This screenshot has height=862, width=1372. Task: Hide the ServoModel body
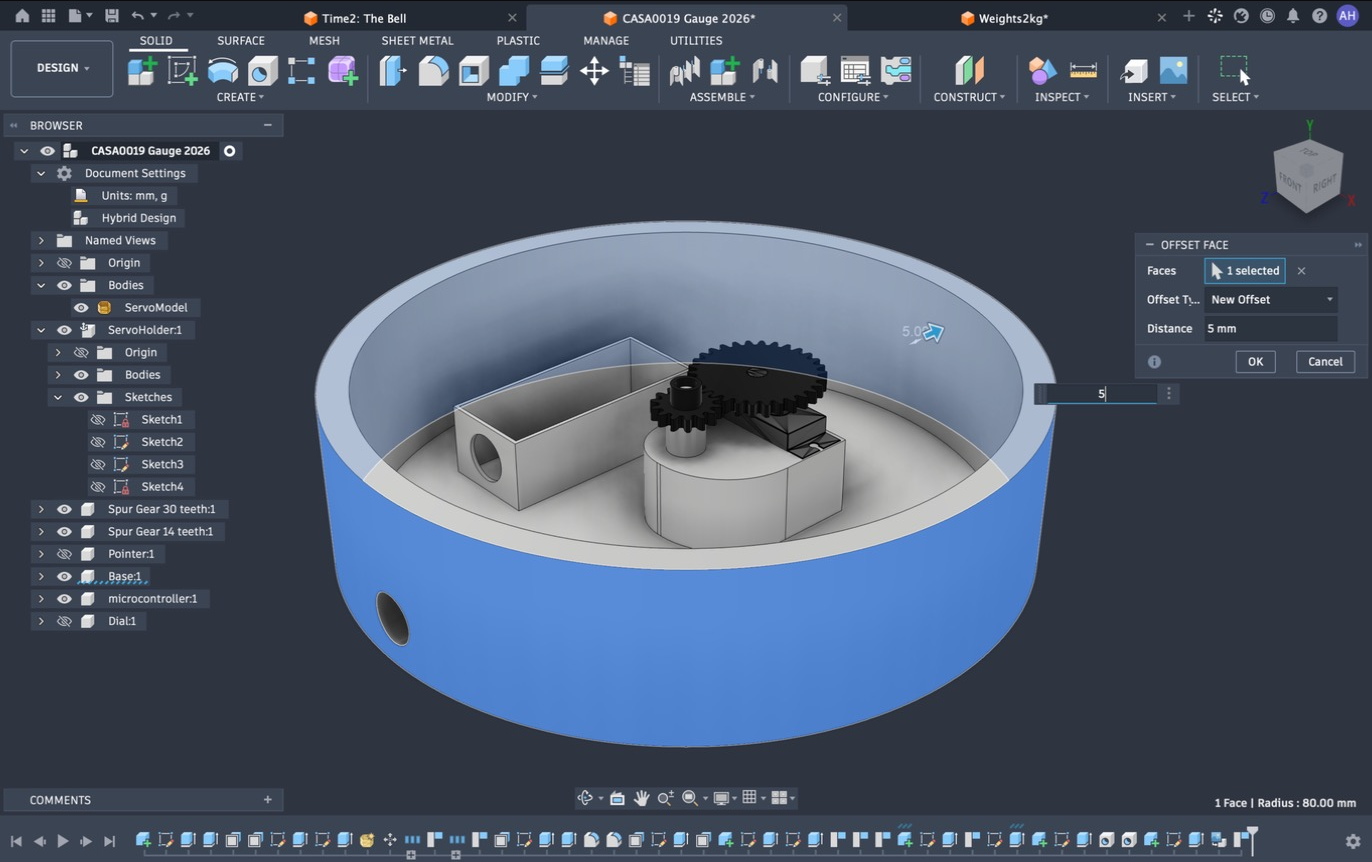click(x=81, y=307)
